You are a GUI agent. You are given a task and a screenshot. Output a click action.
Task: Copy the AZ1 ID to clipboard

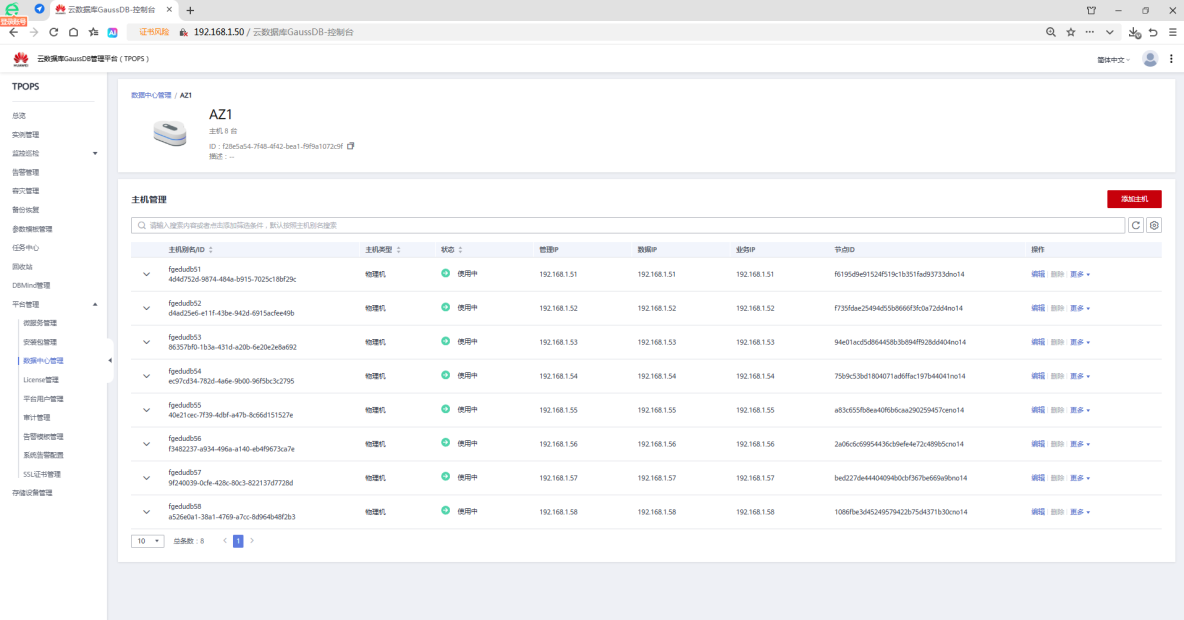pos(350,146)
